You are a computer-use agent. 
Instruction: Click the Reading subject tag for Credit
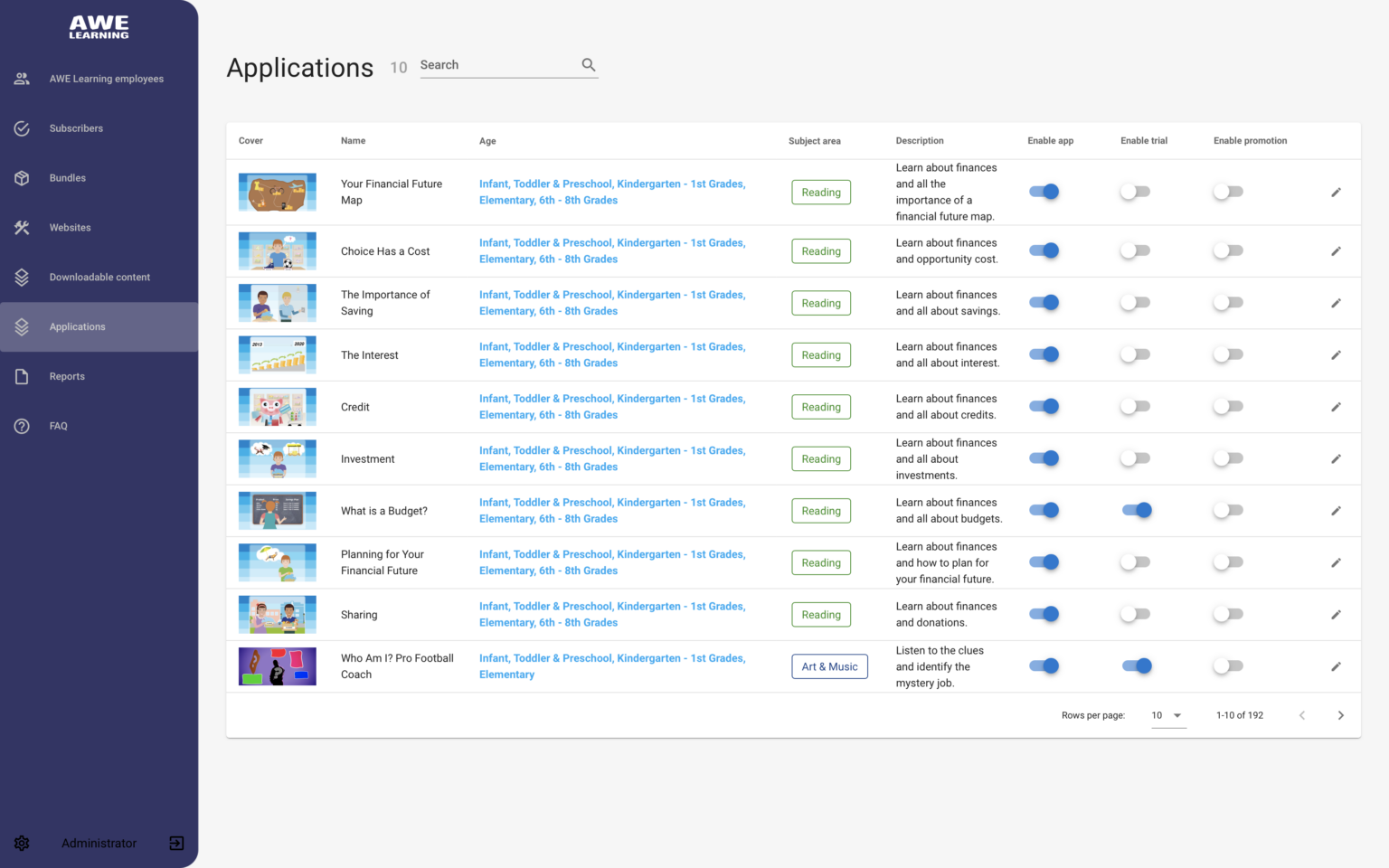[820, 407]
